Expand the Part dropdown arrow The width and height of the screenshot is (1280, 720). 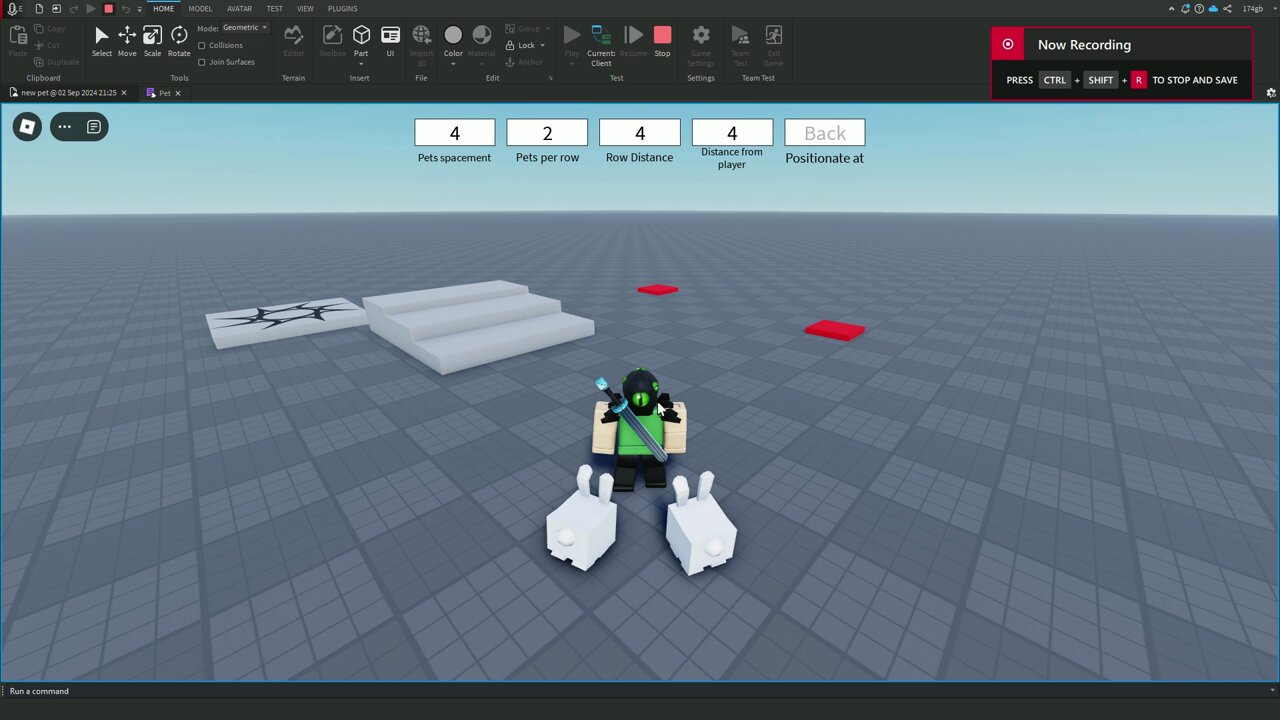click(x=361, y=64)
